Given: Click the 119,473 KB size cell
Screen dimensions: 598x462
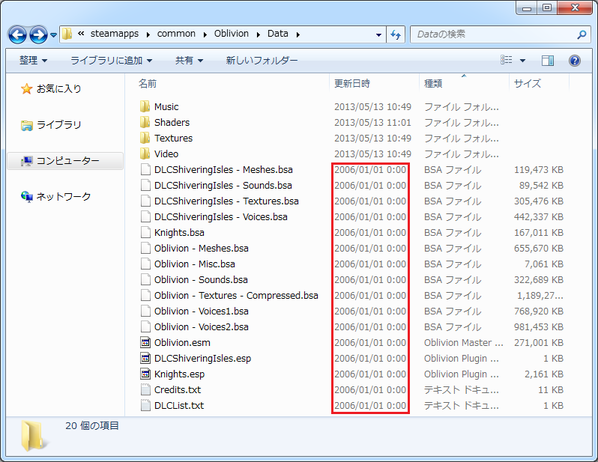Looking at the screenshot, I should coord(539,169).
